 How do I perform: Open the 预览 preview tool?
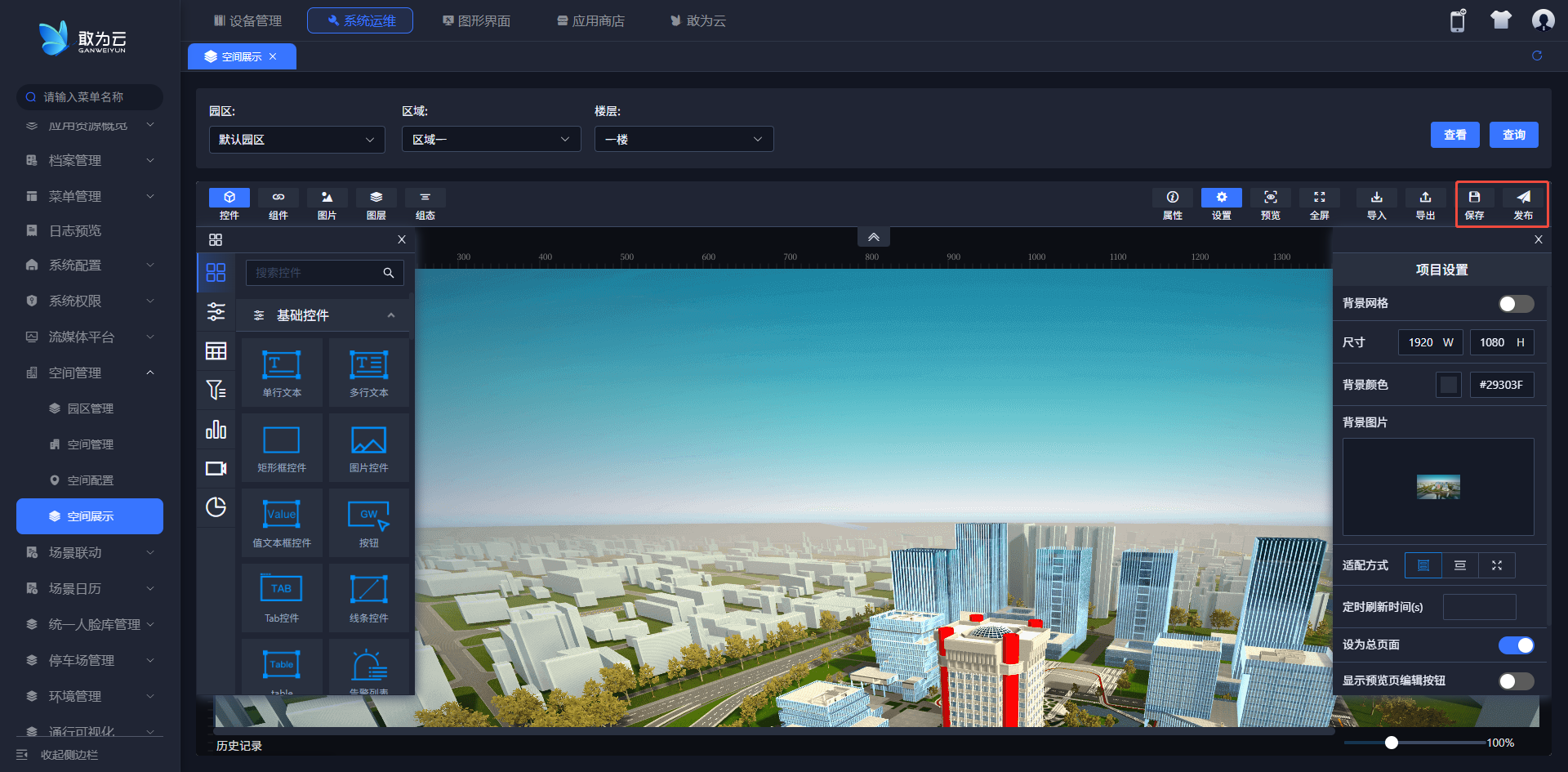(x=1270, y=203)
